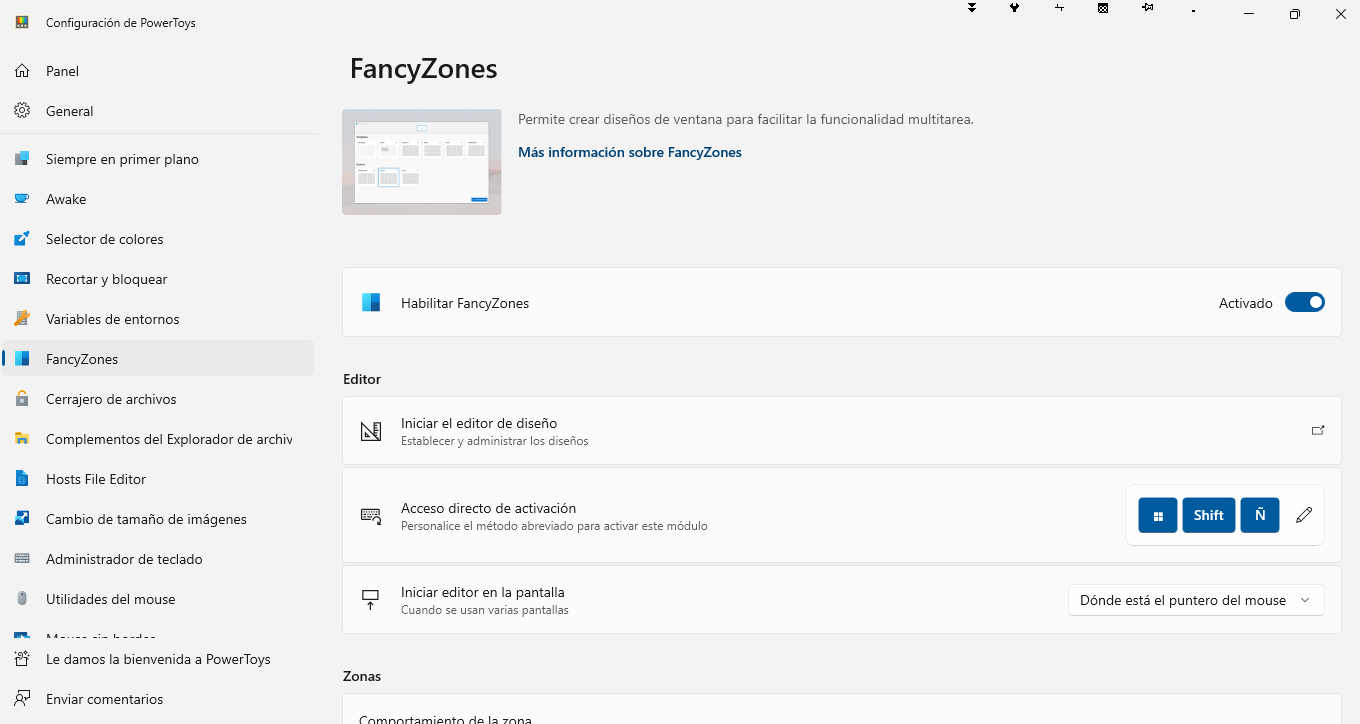Open the Panel page in sidebar
Image resolution: width=1360 pixels, height=724 pixels.
[x=62, y=71]
